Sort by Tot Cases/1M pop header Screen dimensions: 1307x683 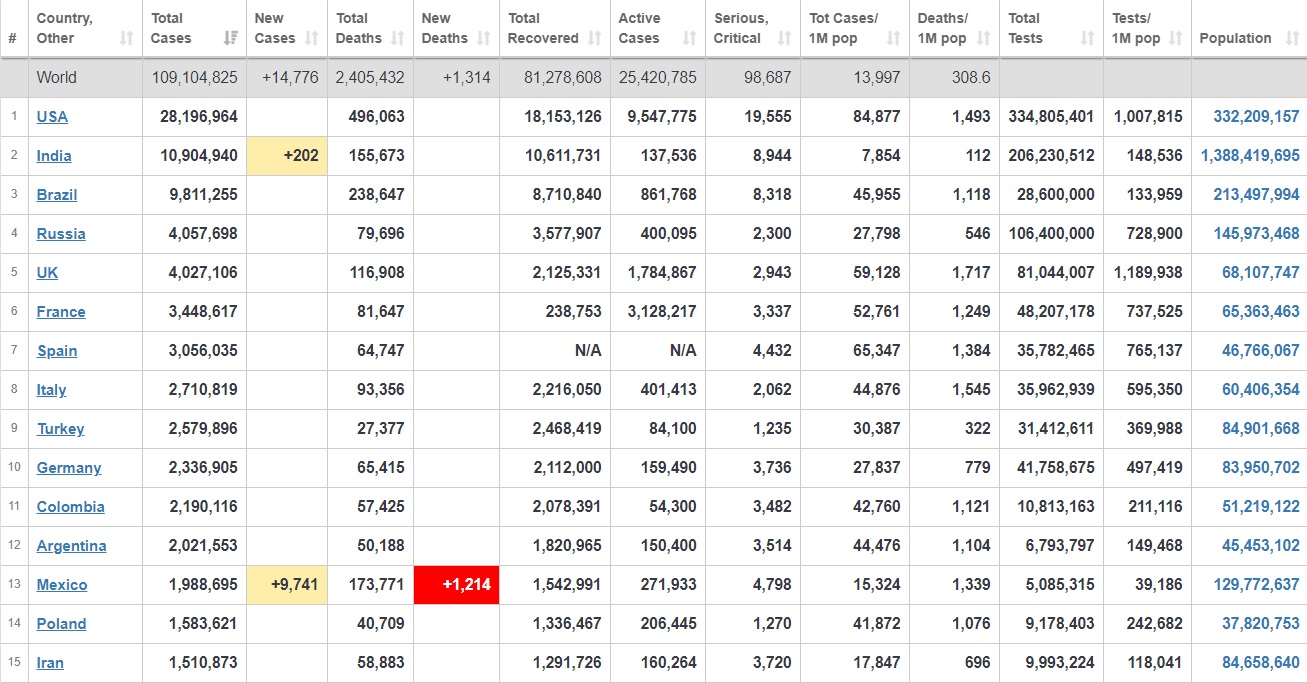point(843,28)
